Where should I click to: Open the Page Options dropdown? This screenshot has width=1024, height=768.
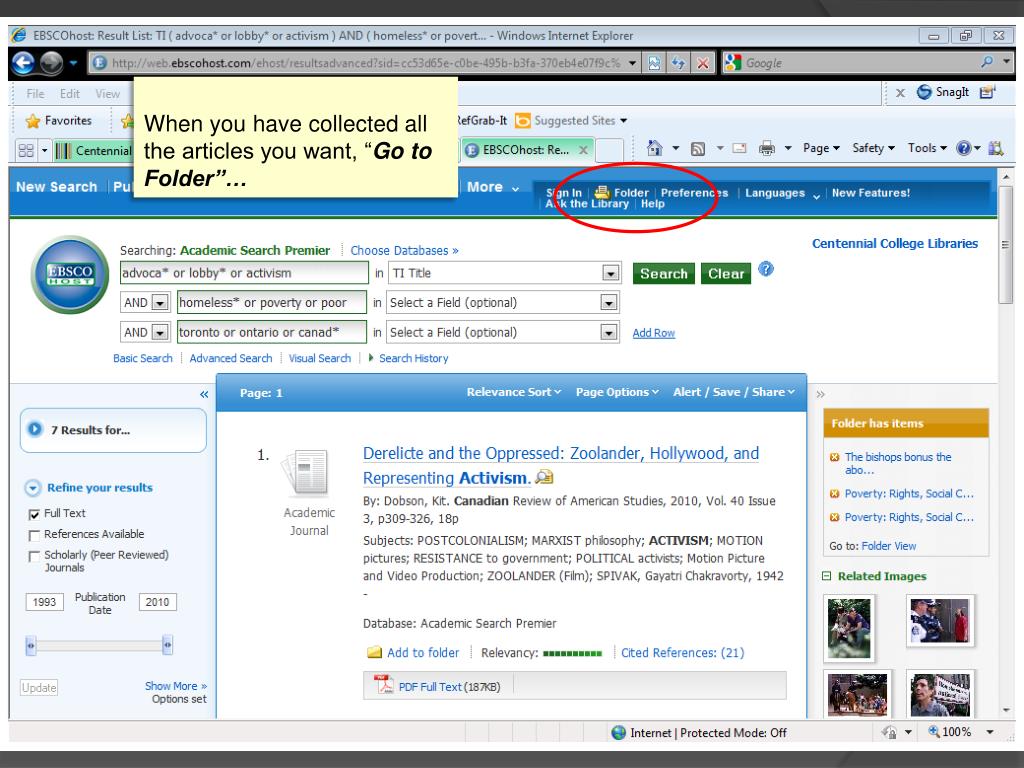617,392
